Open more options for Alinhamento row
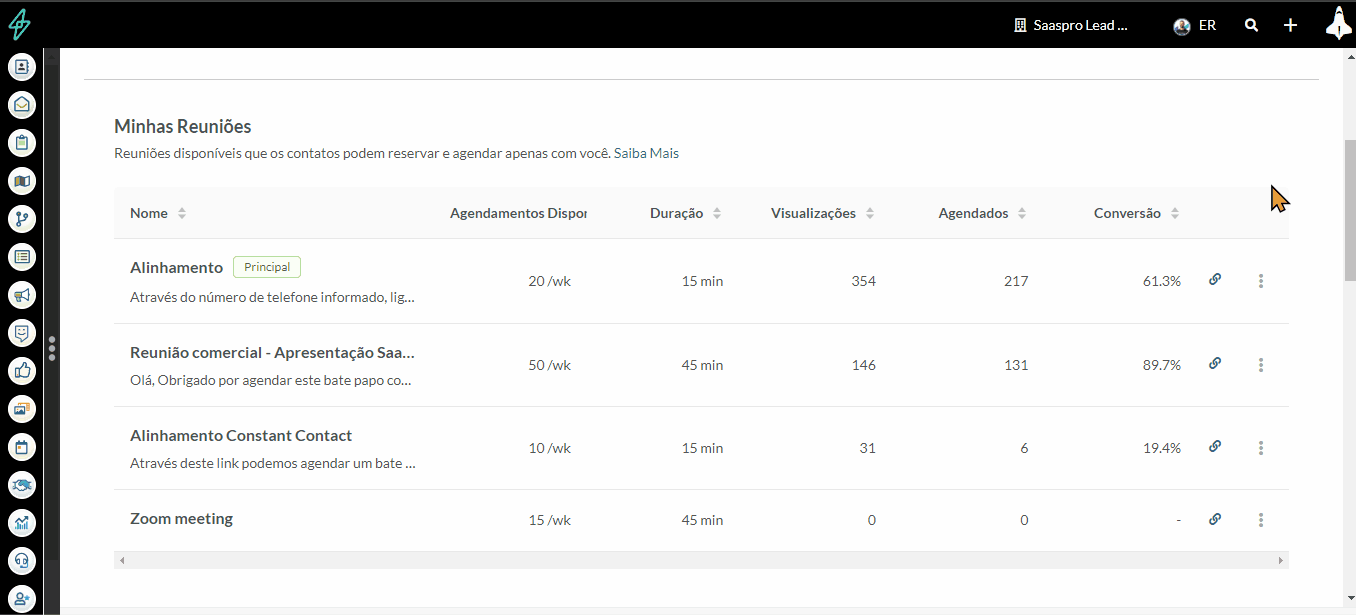The height and width of the screenshot is (615, 1356). [x=1261, y=281]
